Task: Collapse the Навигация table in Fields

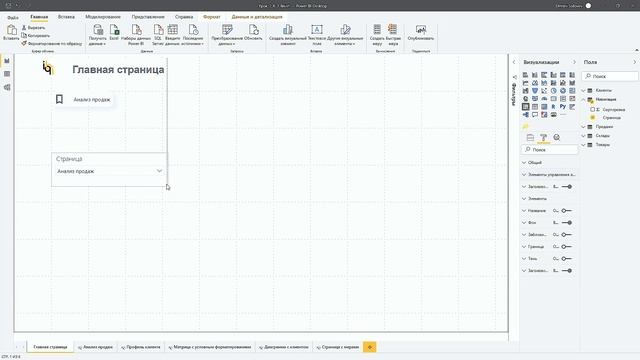Action: 583,99
